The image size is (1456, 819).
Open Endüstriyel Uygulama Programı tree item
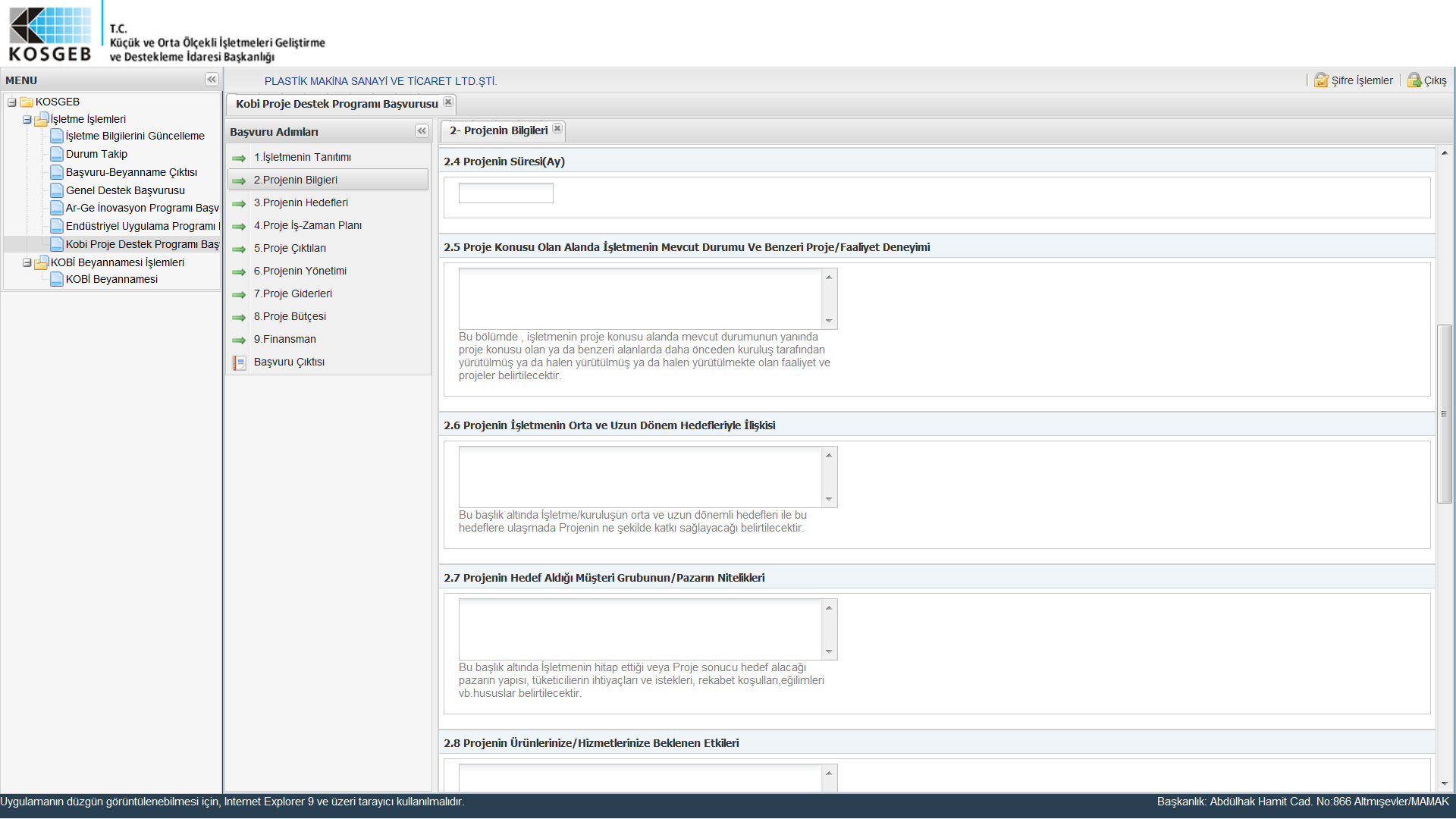[143, 226]
